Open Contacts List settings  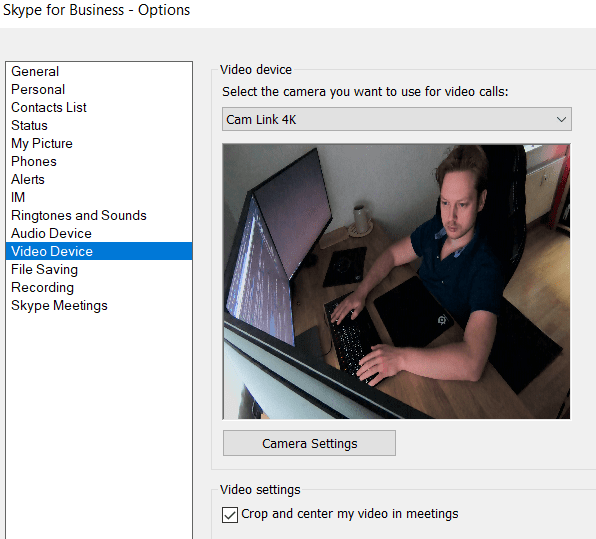click(49, 107)
